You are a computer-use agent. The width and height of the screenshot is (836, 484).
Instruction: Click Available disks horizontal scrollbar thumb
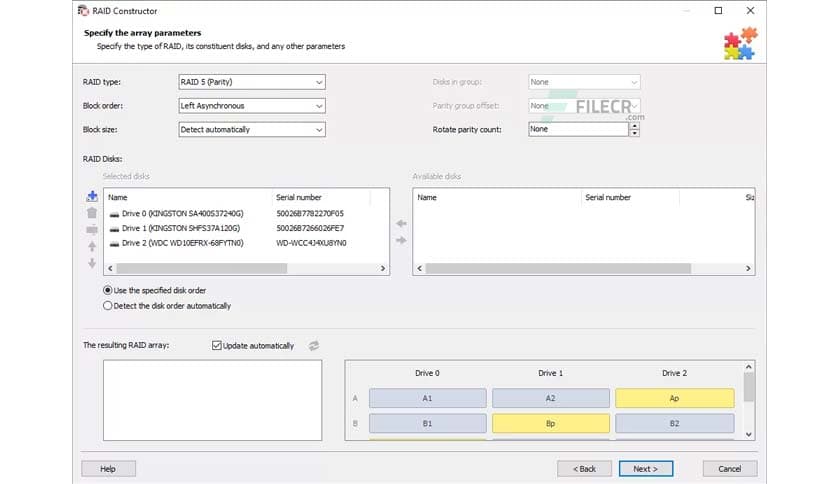558,268
